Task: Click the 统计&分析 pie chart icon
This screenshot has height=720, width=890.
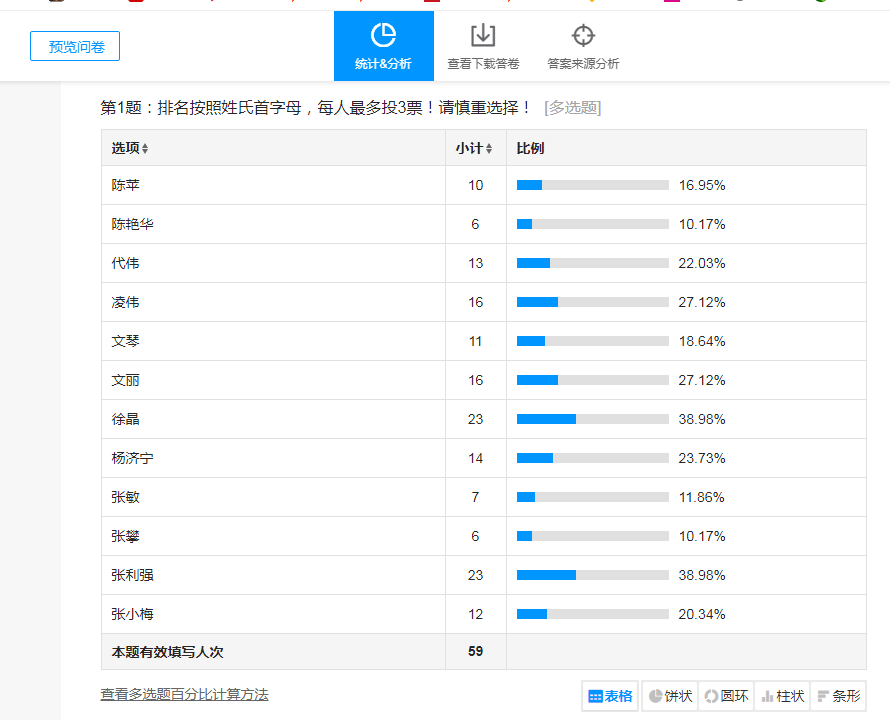Action: point(383,36)
